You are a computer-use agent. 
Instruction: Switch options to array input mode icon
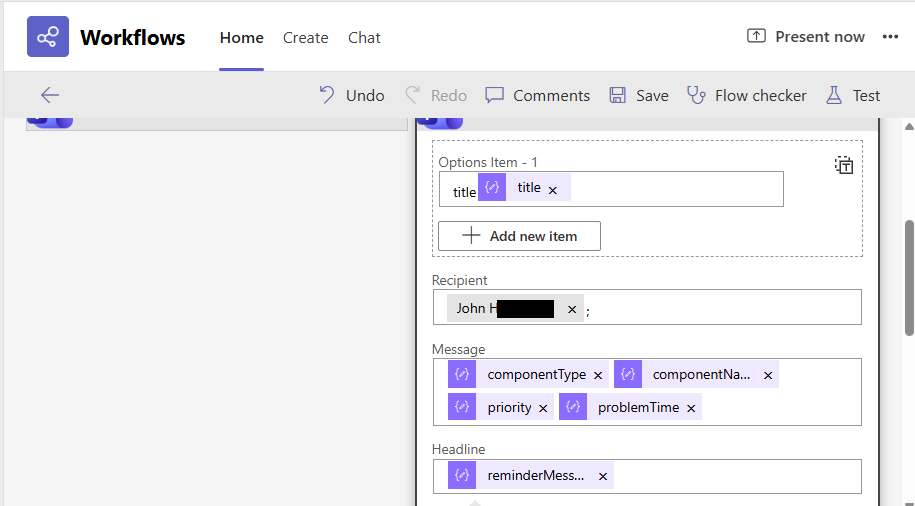[845, 165]
